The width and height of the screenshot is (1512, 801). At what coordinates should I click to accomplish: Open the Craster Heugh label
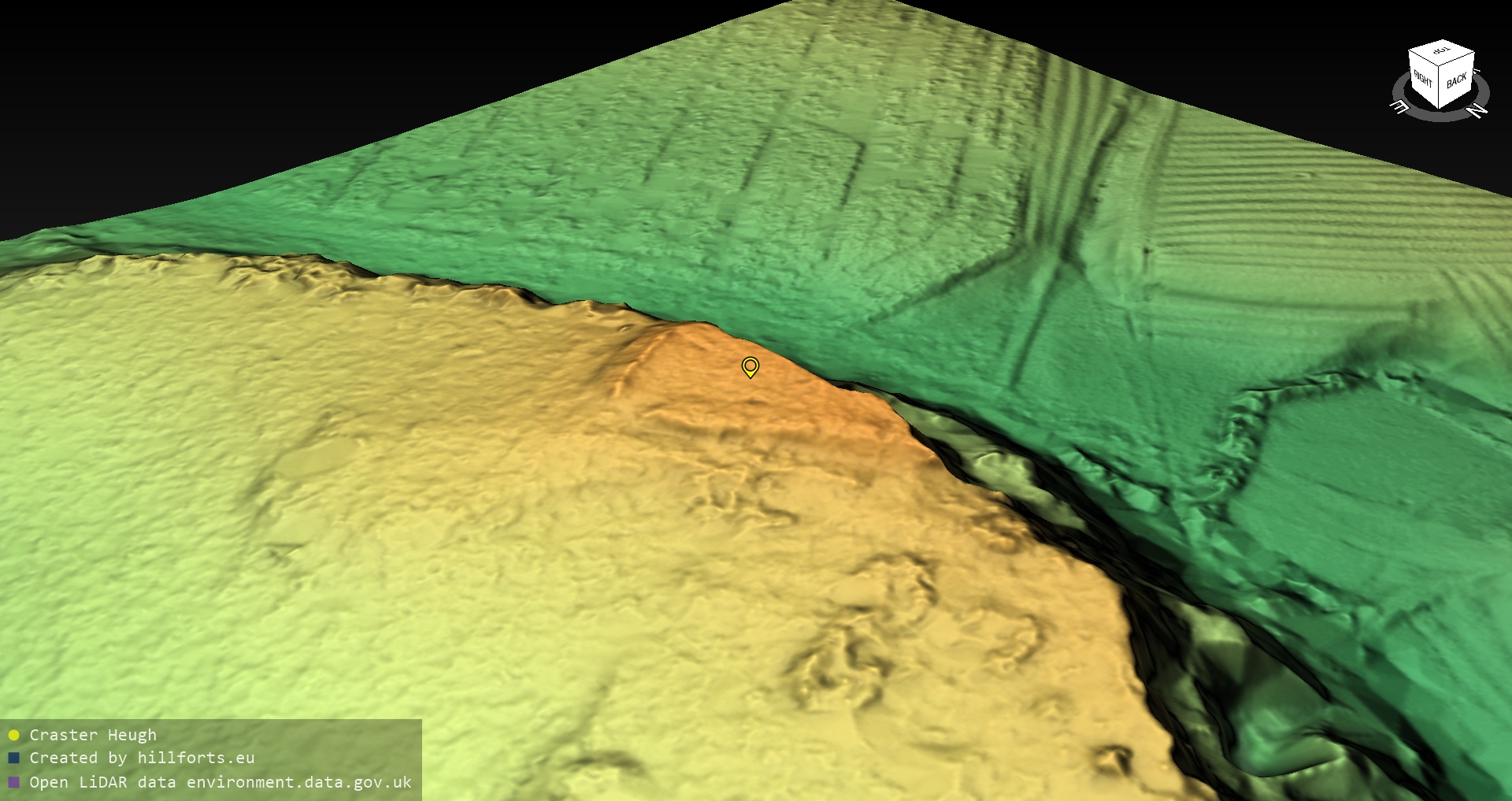coord(93,736)
